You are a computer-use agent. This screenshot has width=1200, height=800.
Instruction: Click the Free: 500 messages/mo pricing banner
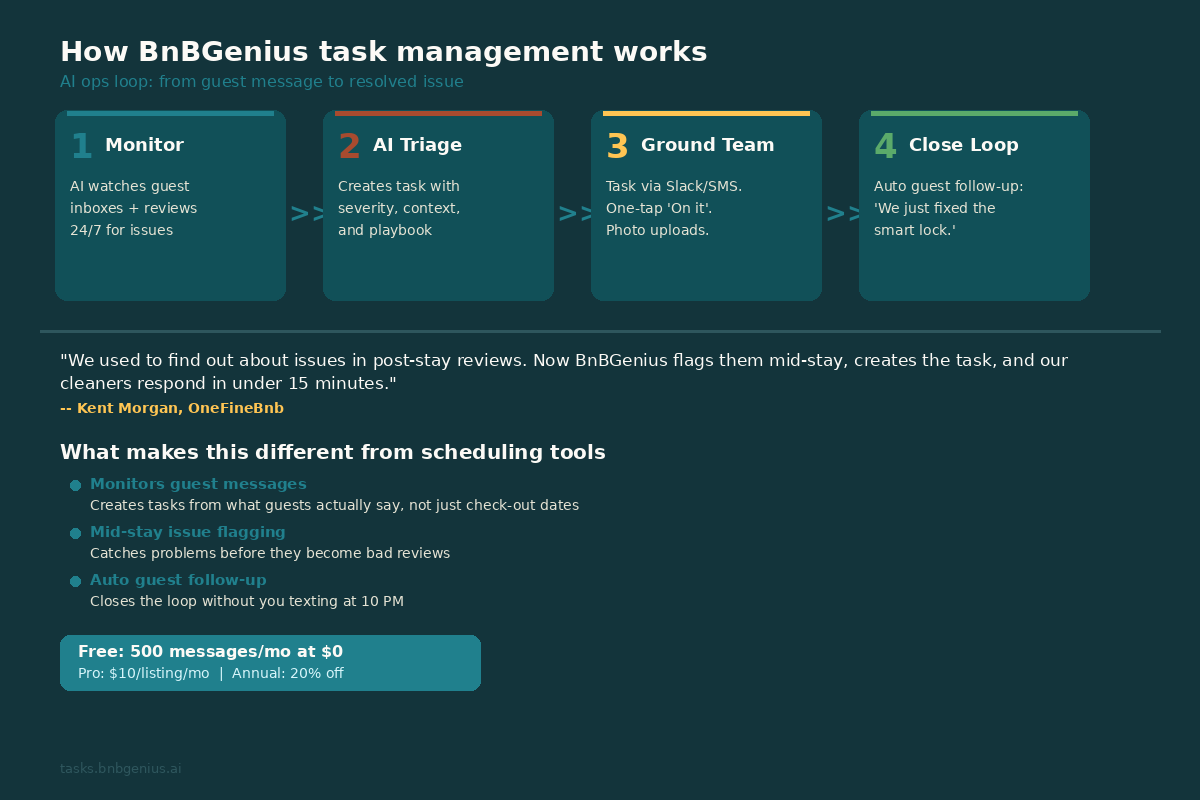pos(270,662)
